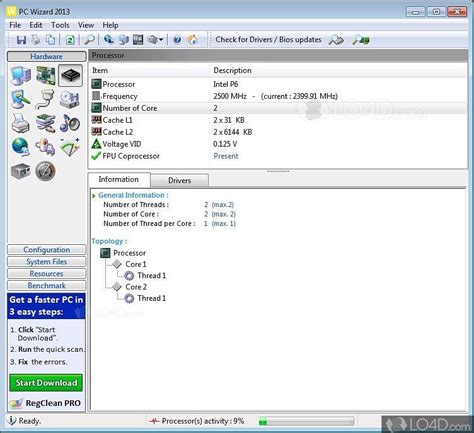Click the globe-with-monitor toolbar icon

(x=109, y=40)
